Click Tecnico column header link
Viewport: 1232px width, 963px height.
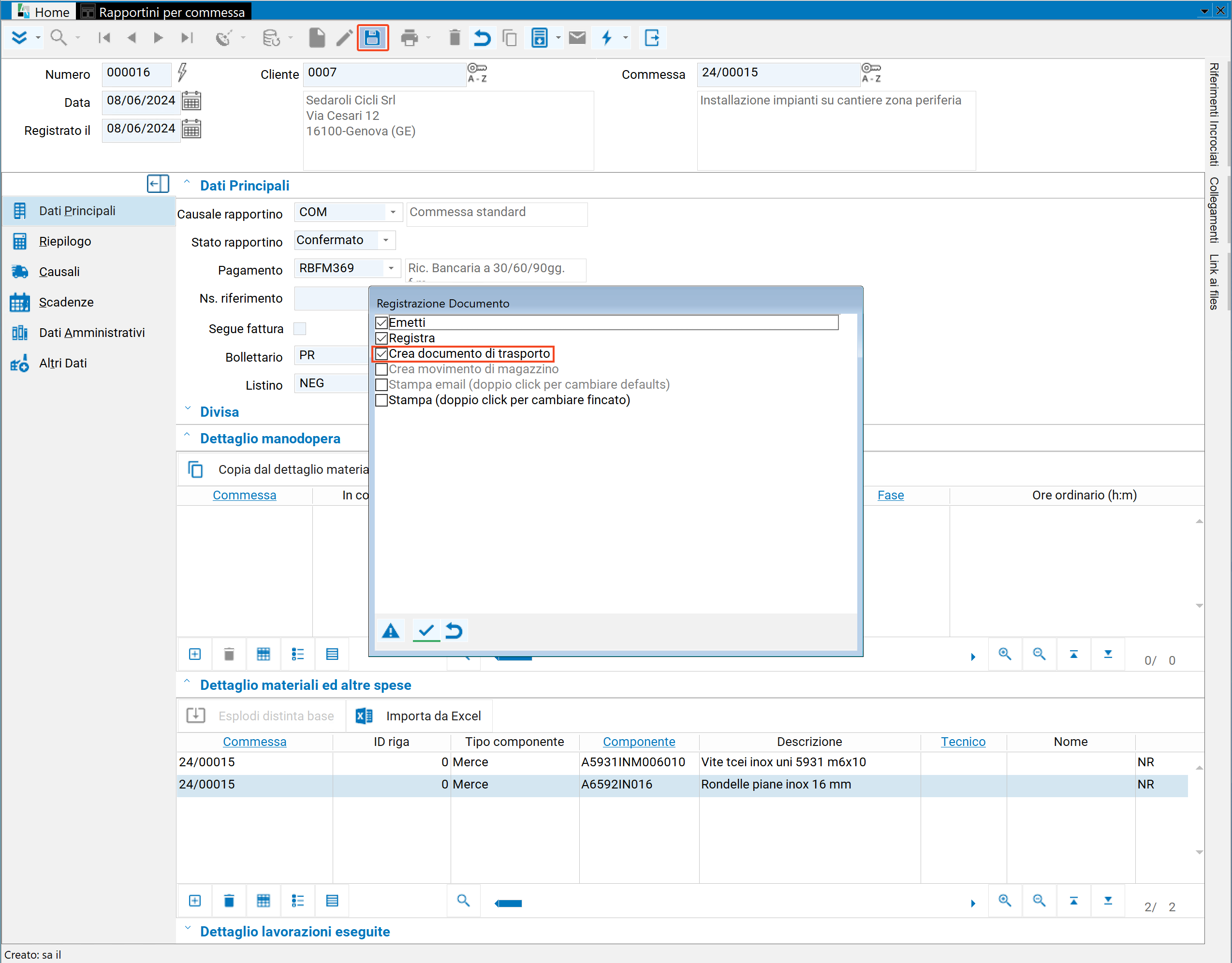(963, 742)
